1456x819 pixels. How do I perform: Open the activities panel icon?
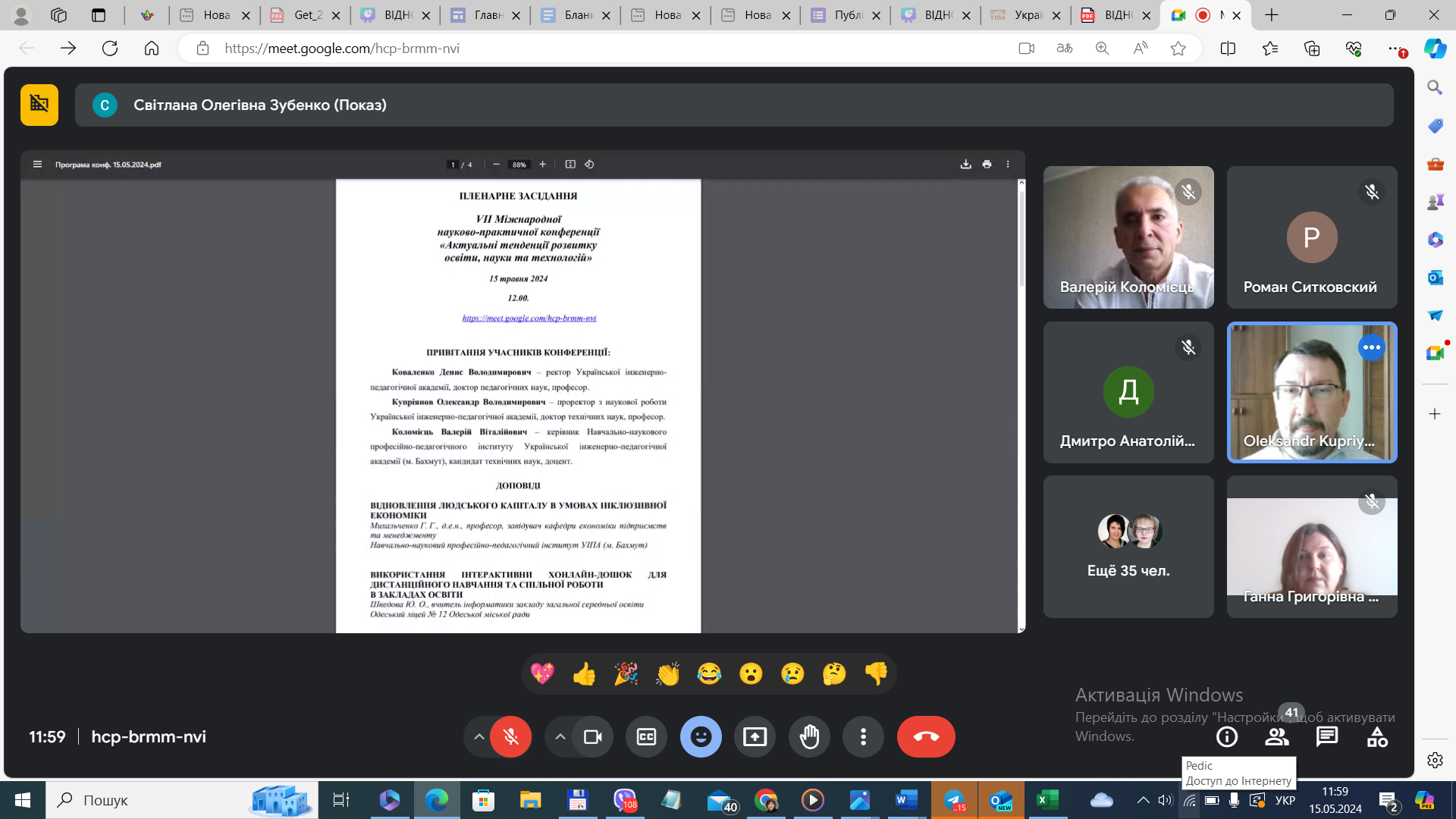point(1377,736)
